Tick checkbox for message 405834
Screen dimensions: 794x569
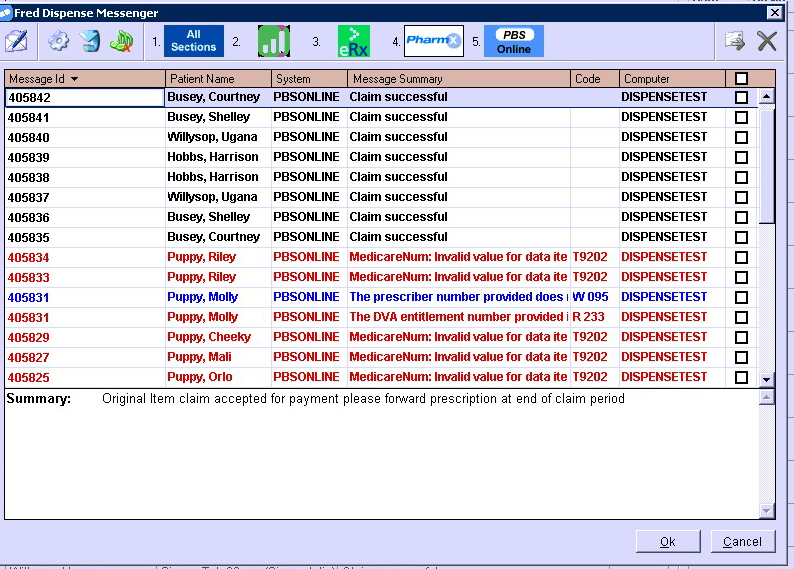(741, 257)
